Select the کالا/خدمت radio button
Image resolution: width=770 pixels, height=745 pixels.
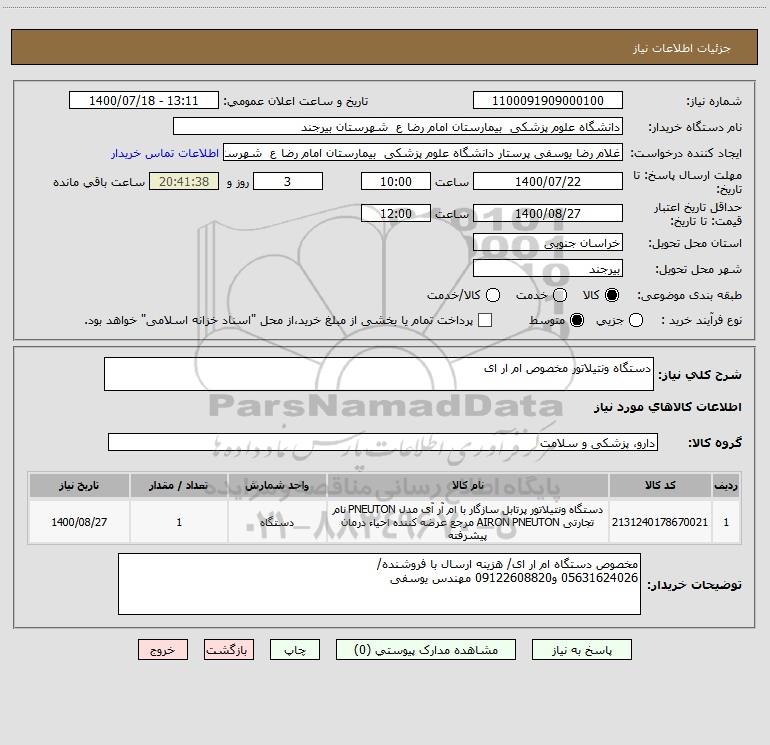tap(493, 295)
